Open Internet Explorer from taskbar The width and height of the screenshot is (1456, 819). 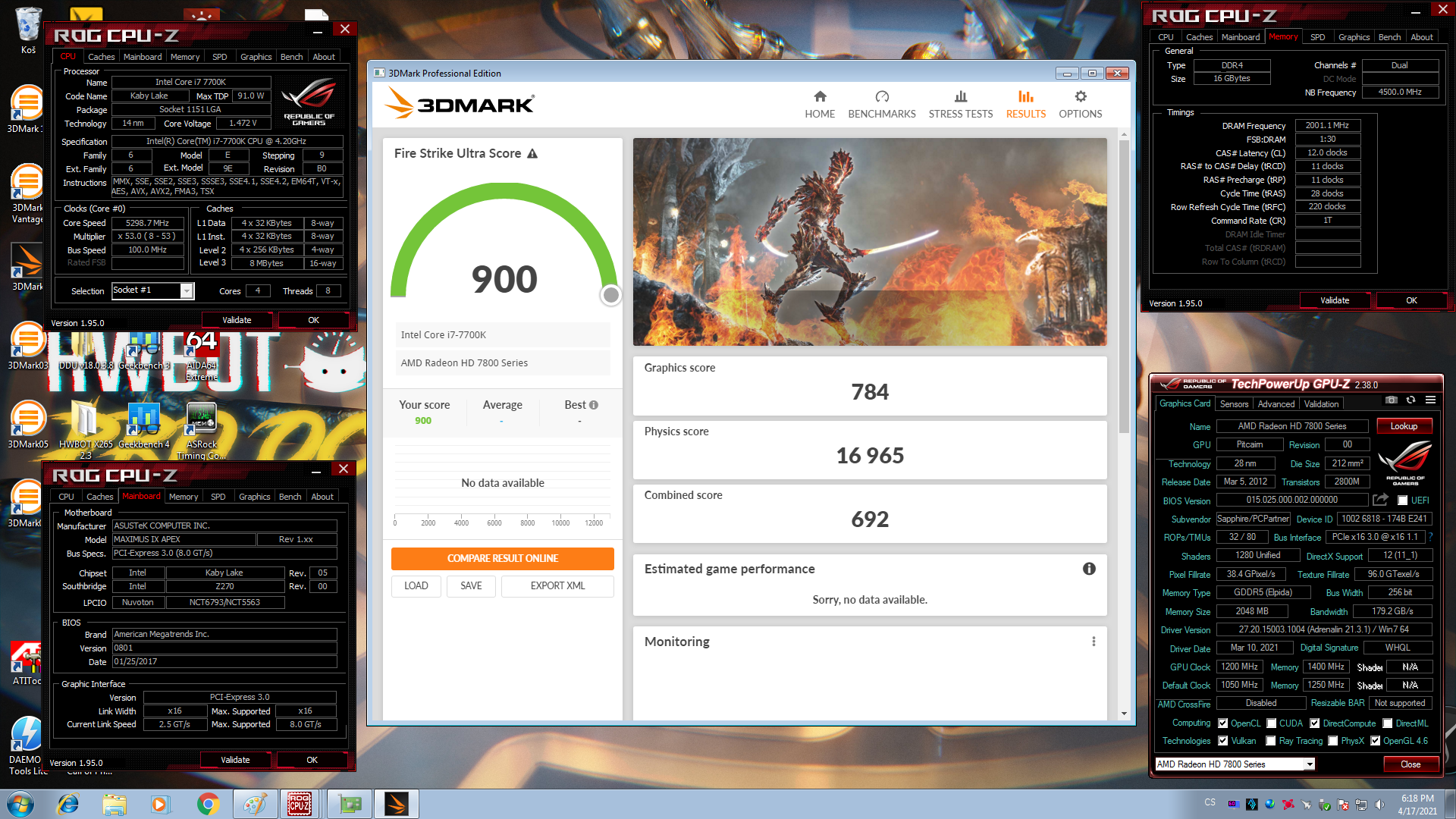68,804
